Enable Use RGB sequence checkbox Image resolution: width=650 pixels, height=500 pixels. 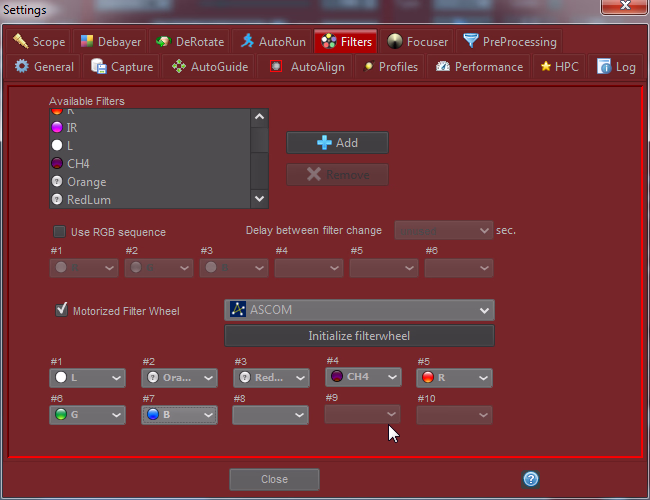[60, 232]
